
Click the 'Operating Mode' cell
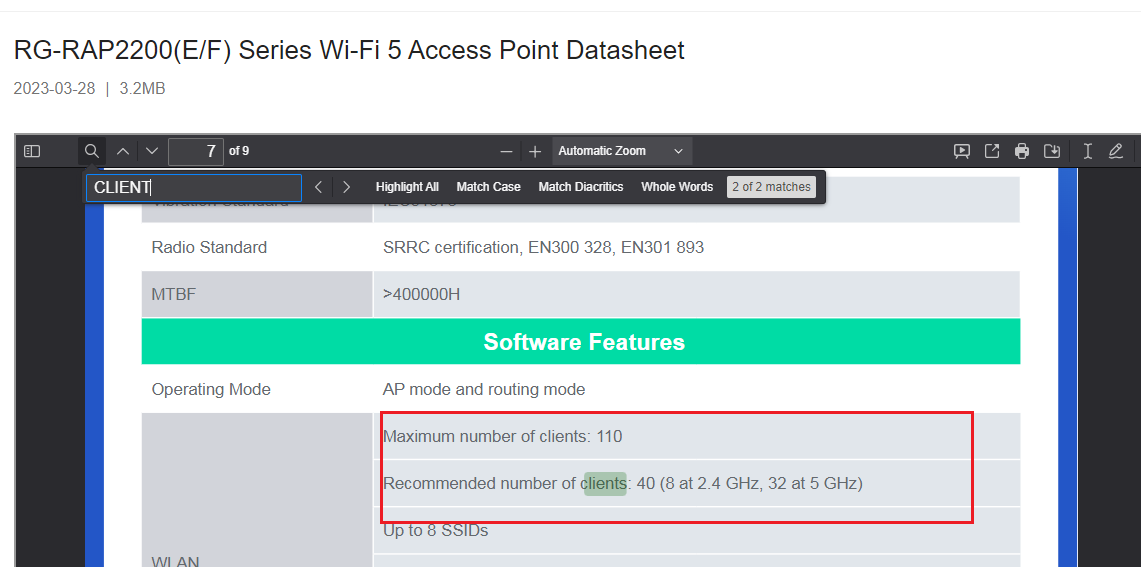coord(211,389)
